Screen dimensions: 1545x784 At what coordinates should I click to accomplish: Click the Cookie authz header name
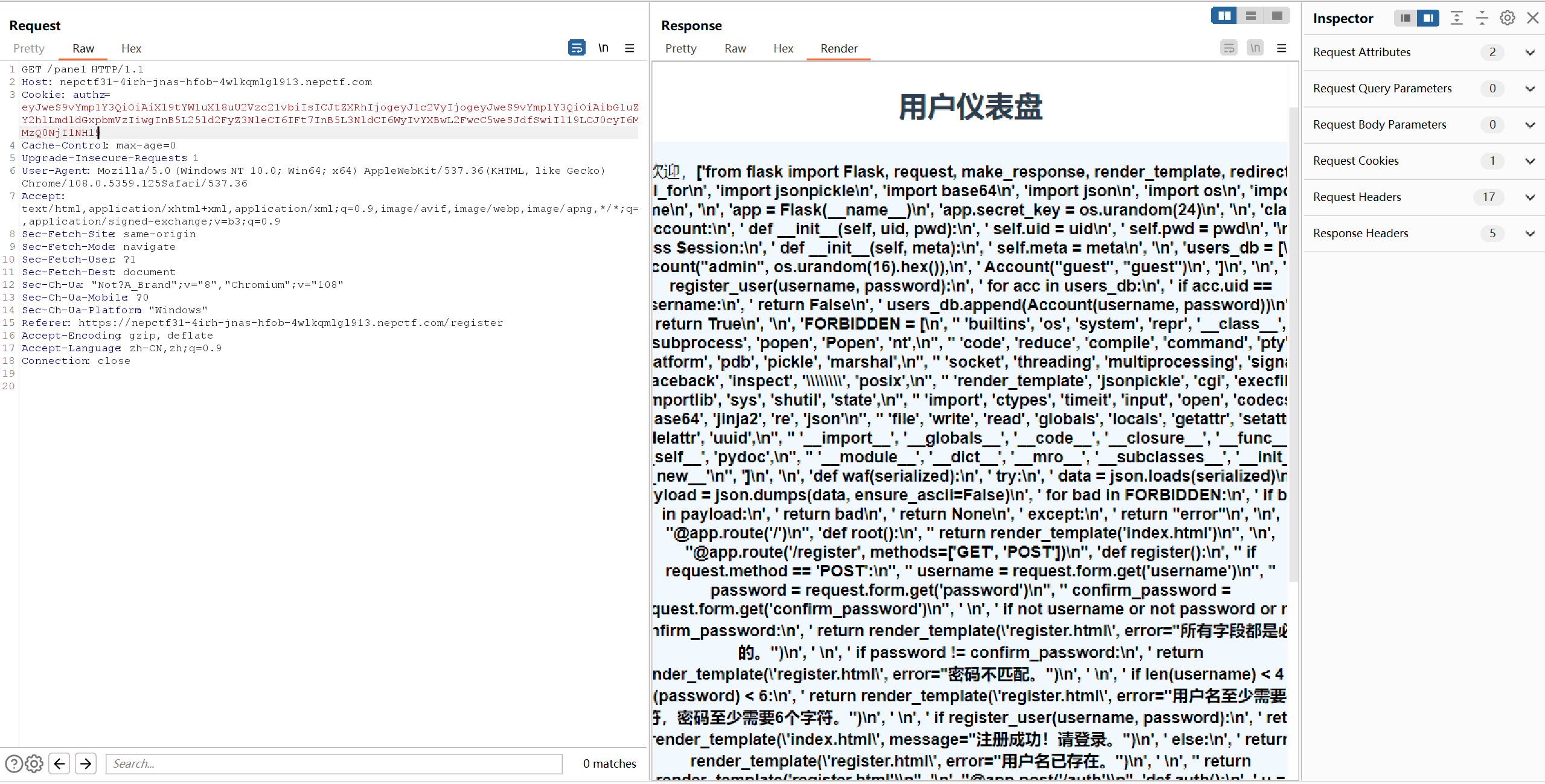(x=66, y=95)
